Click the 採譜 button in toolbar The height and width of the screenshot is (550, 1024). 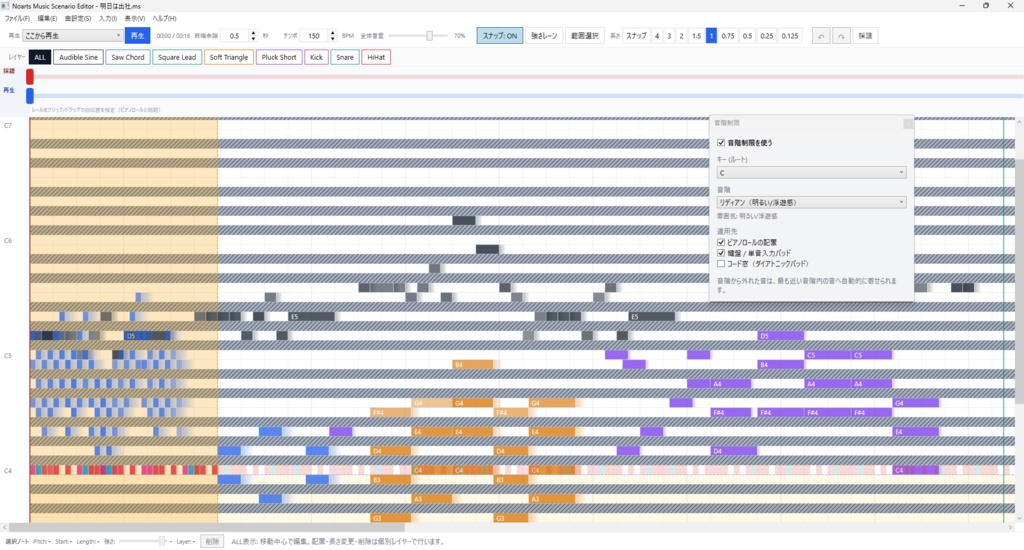point(865,36)
